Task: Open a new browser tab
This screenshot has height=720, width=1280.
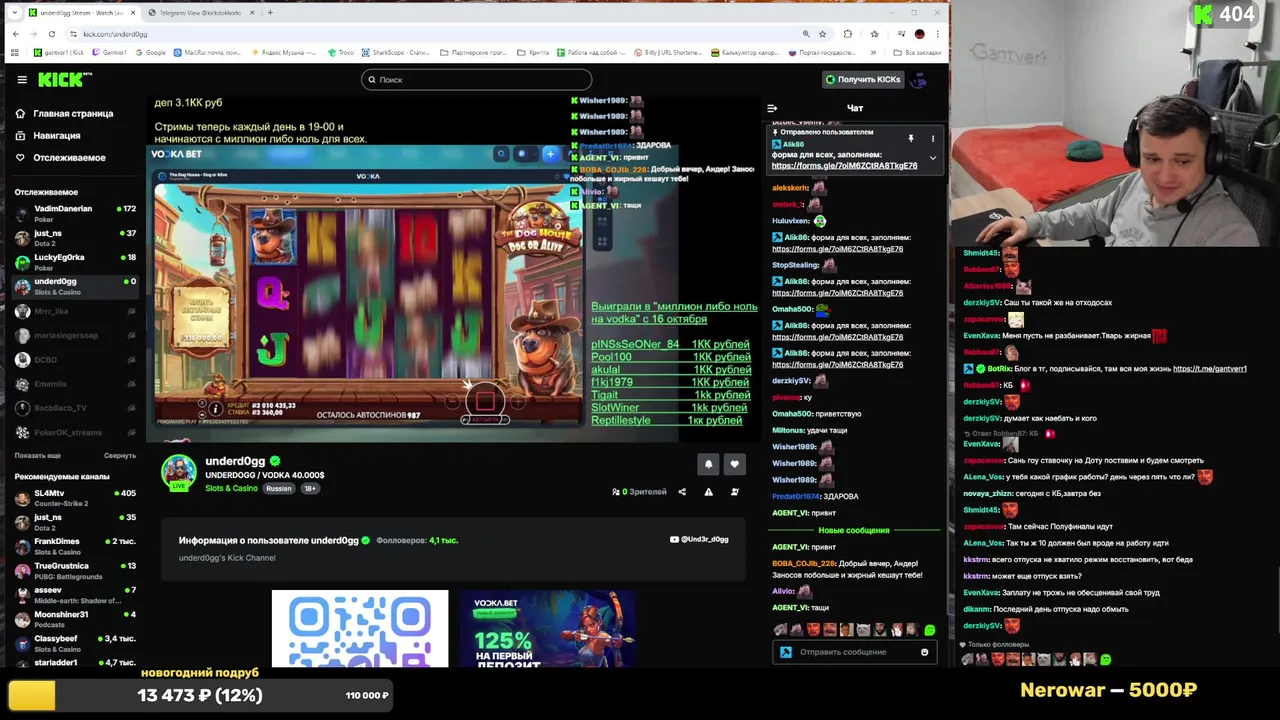Action: tap(270, 13)
